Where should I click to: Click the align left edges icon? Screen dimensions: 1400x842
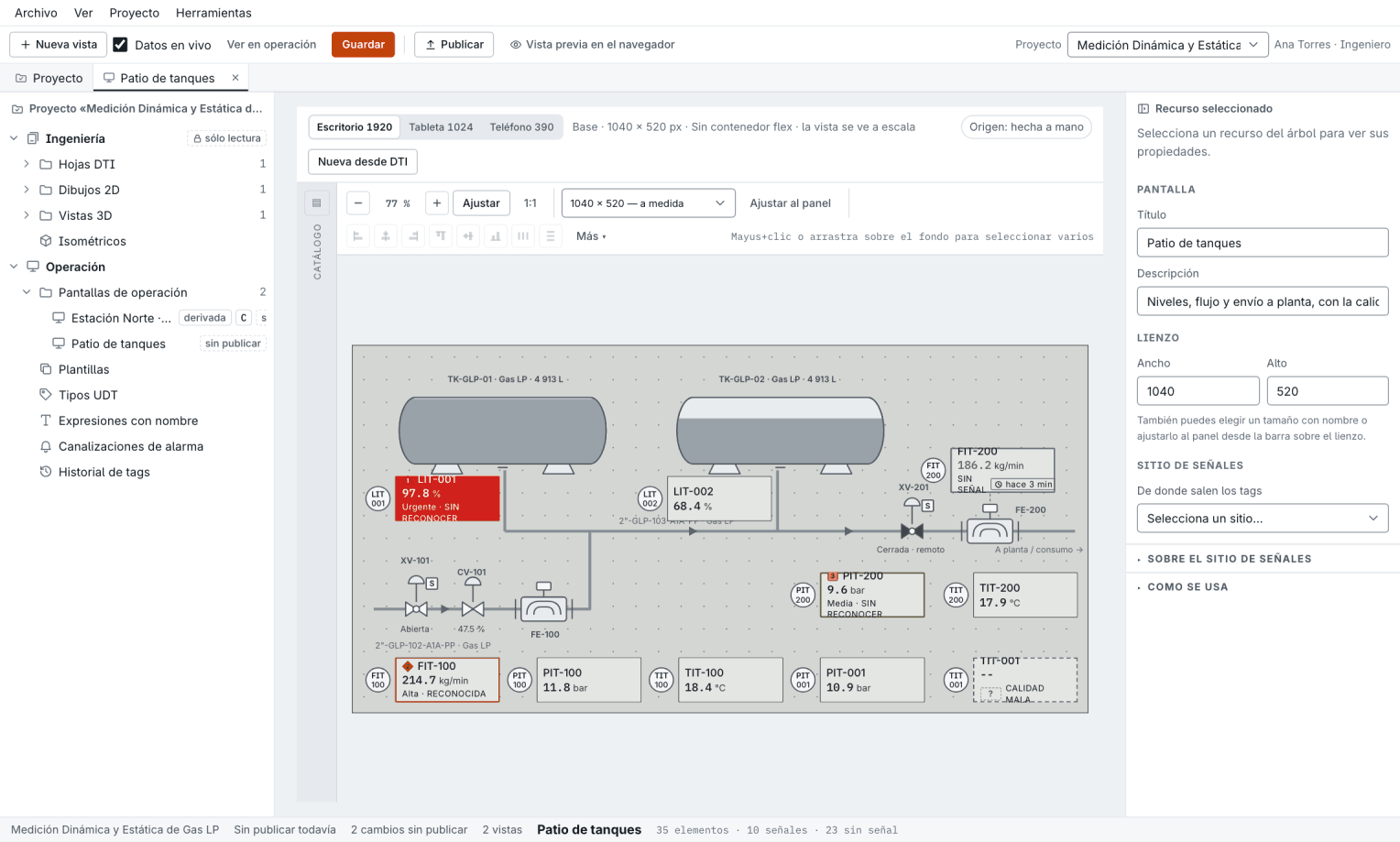[358, 236]
